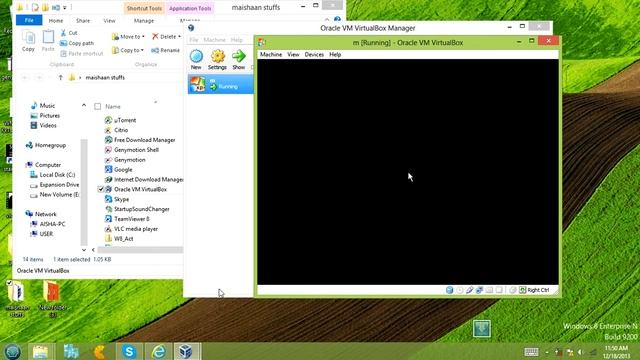Open Internet Explorer from taskbar
This screenshot has height=360, width=640.
coord(158,351)
